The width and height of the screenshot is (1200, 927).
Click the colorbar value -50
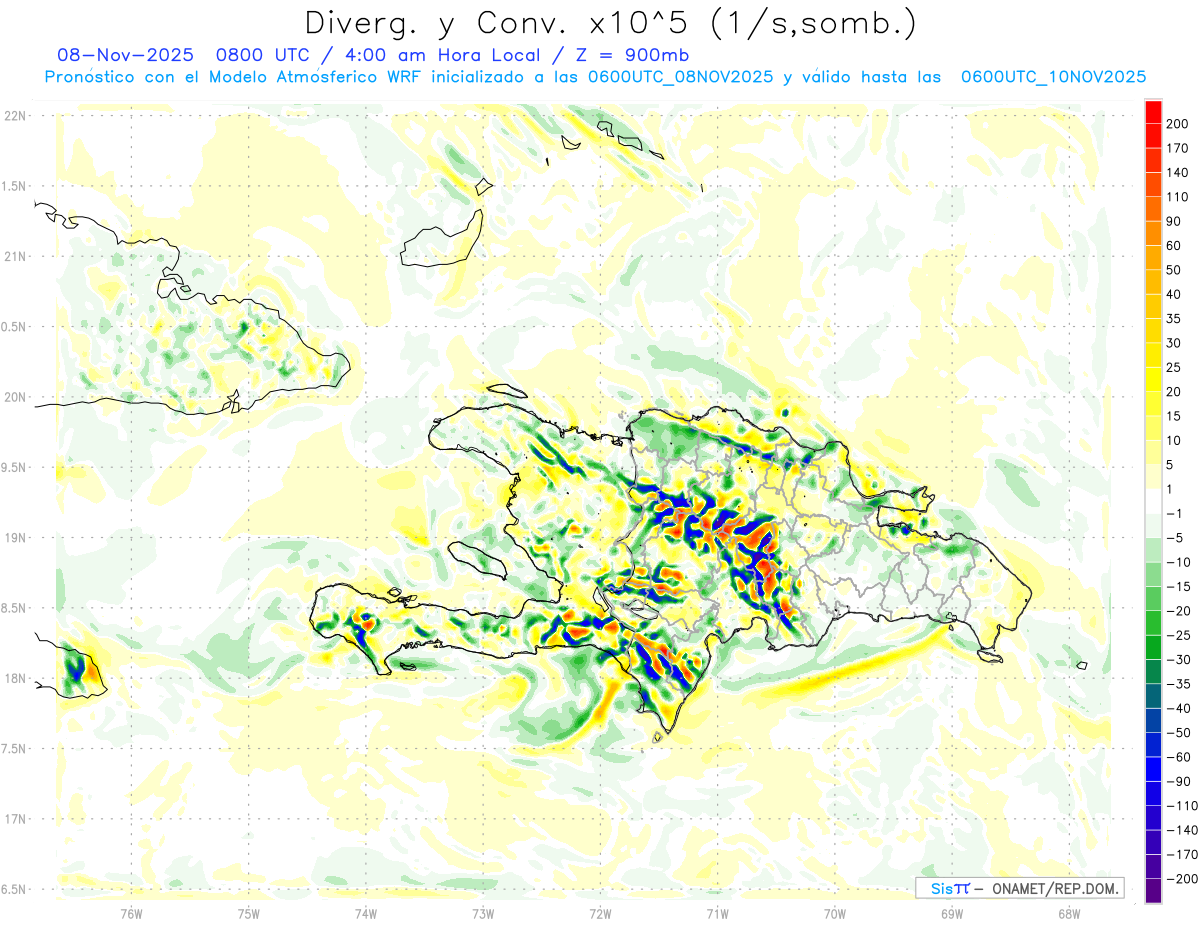[1179, 733]
